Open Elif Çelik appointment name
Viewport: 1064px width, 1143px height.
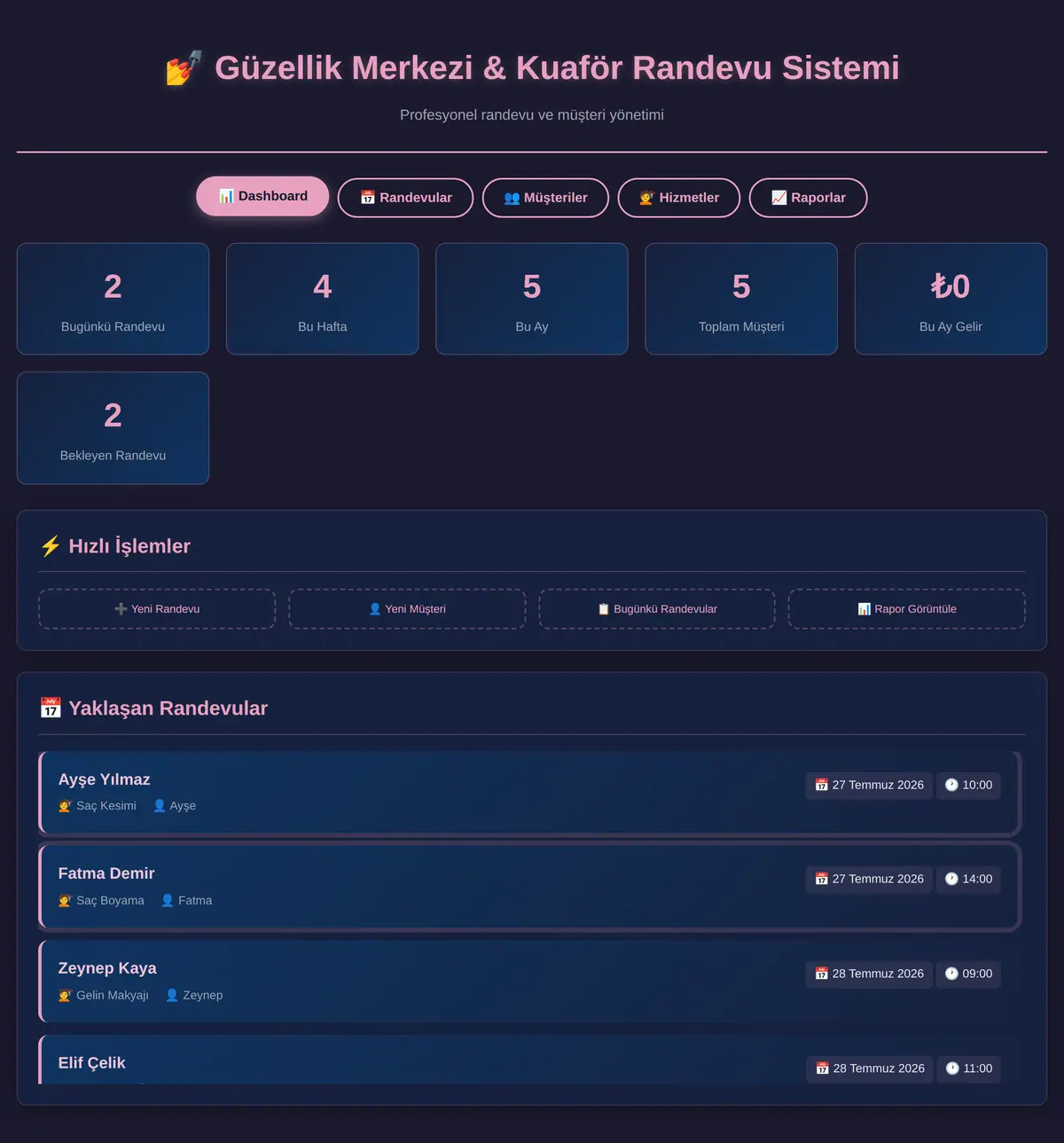point(91,1063)
